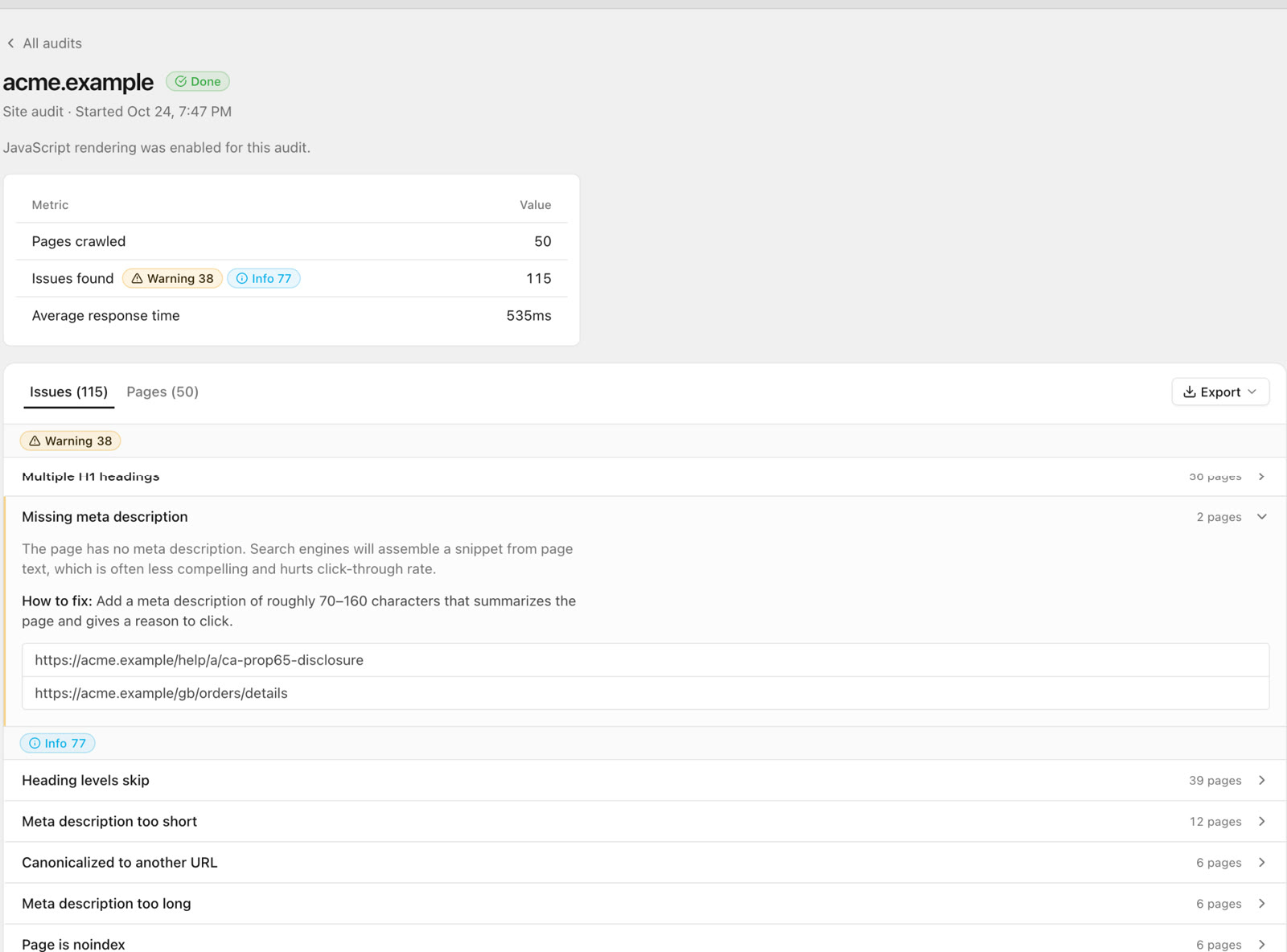The width and height of the screenshot is (1287, 952).
Task: Click the chevron on Page is noindex row
Action: [1261, 944]
